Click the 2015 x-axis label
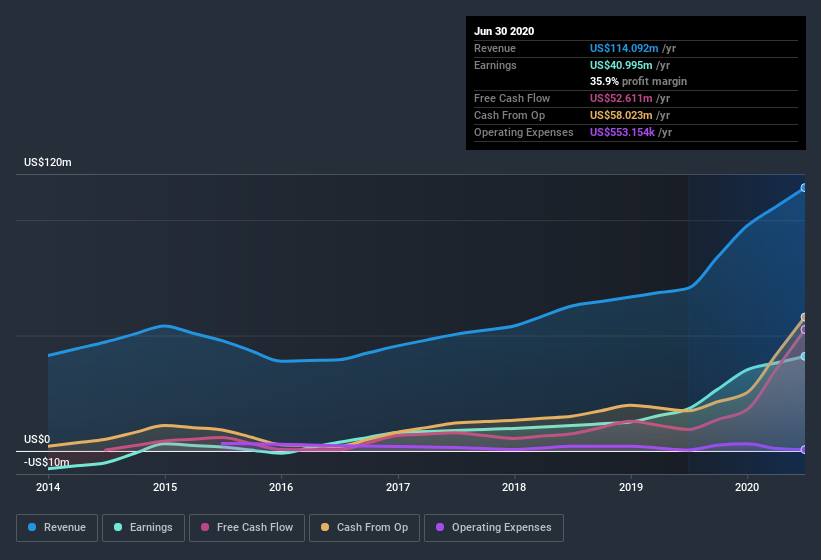The image size is (821, 560). 165,487
